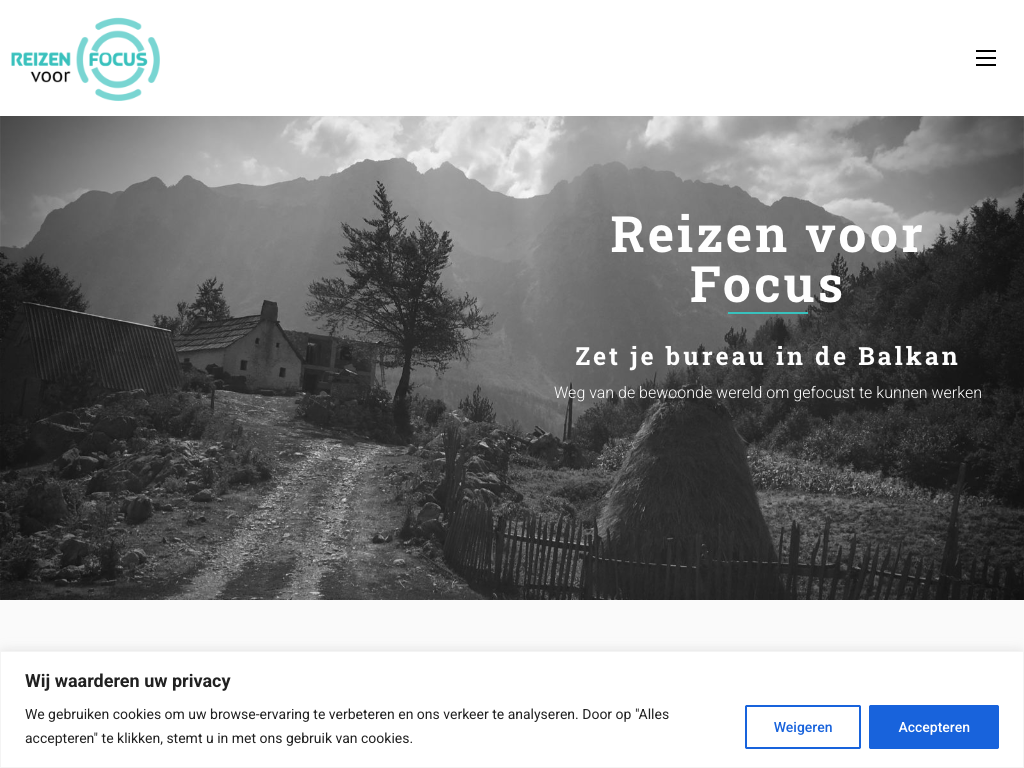Click the 'Zet je bureau in de Balkan' subheading
The width and height of the screenshot is (1024, 768).
coord(767,357)
